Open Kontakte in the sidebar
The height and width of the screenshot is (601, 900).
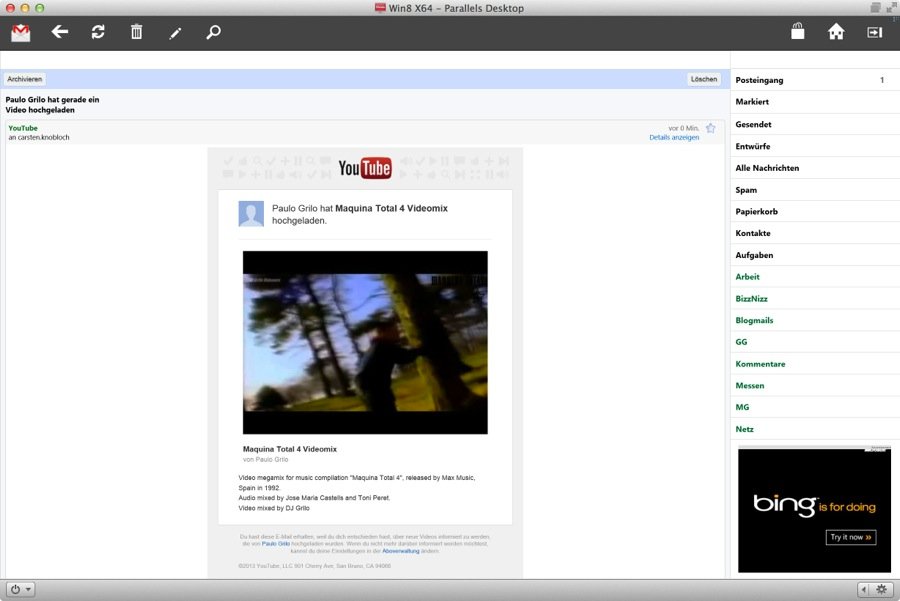coord(815,233)
